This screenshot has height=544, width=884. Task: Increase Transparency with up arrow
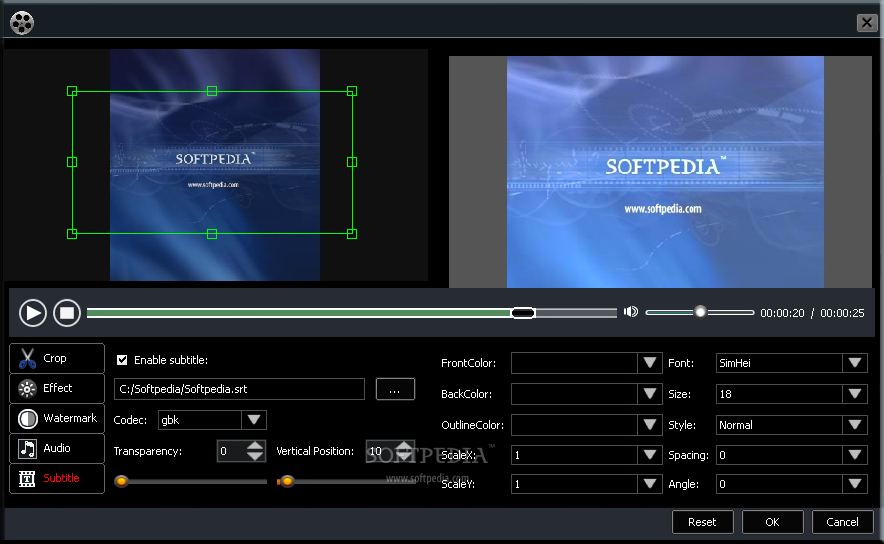point(255,446)
